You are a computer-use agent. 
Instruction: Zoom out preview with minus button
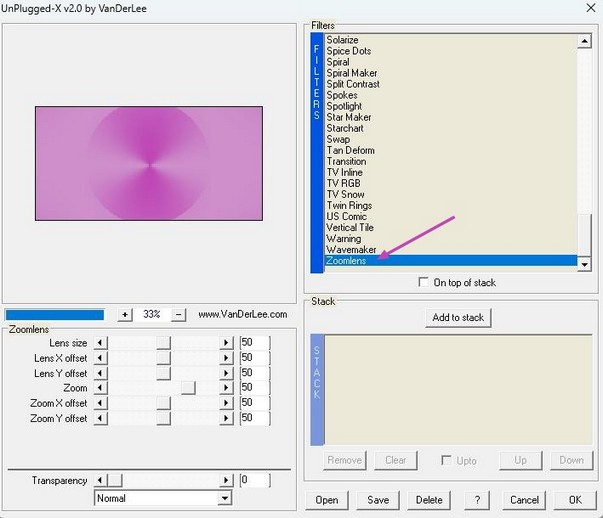[x=178, y=315]
